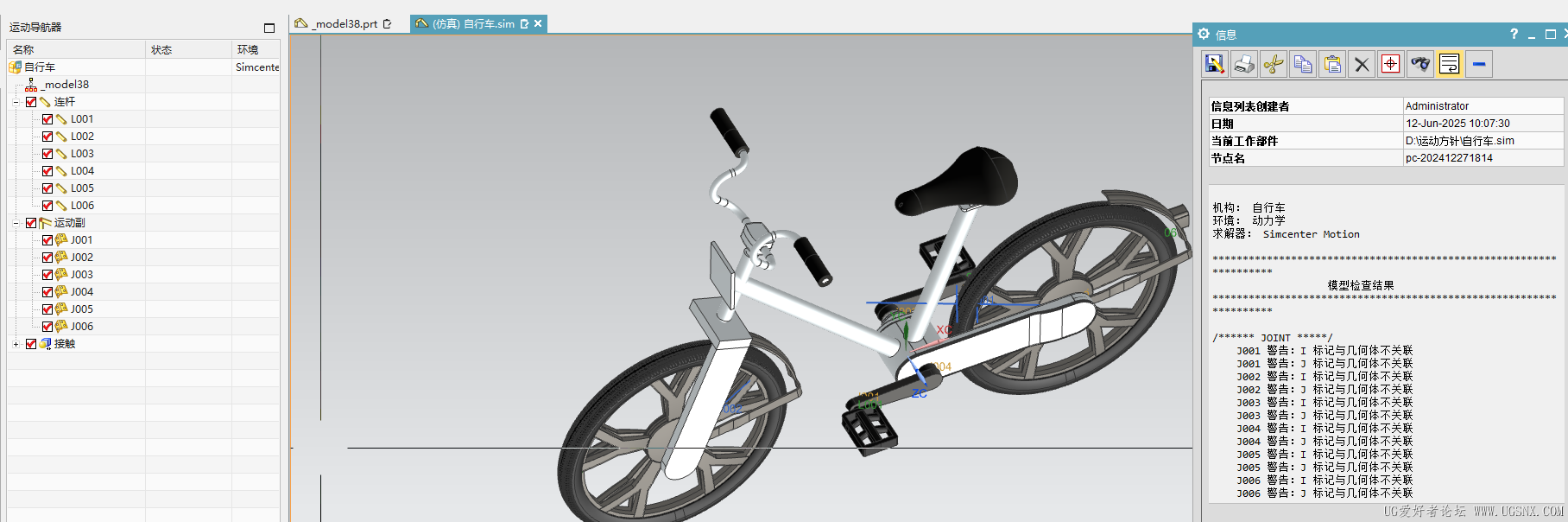The height and width of the screenshot is (522, 1568).
Task: Click the 12-Jun-2025 10:07:30 date cell
Action: point(1483,123)
